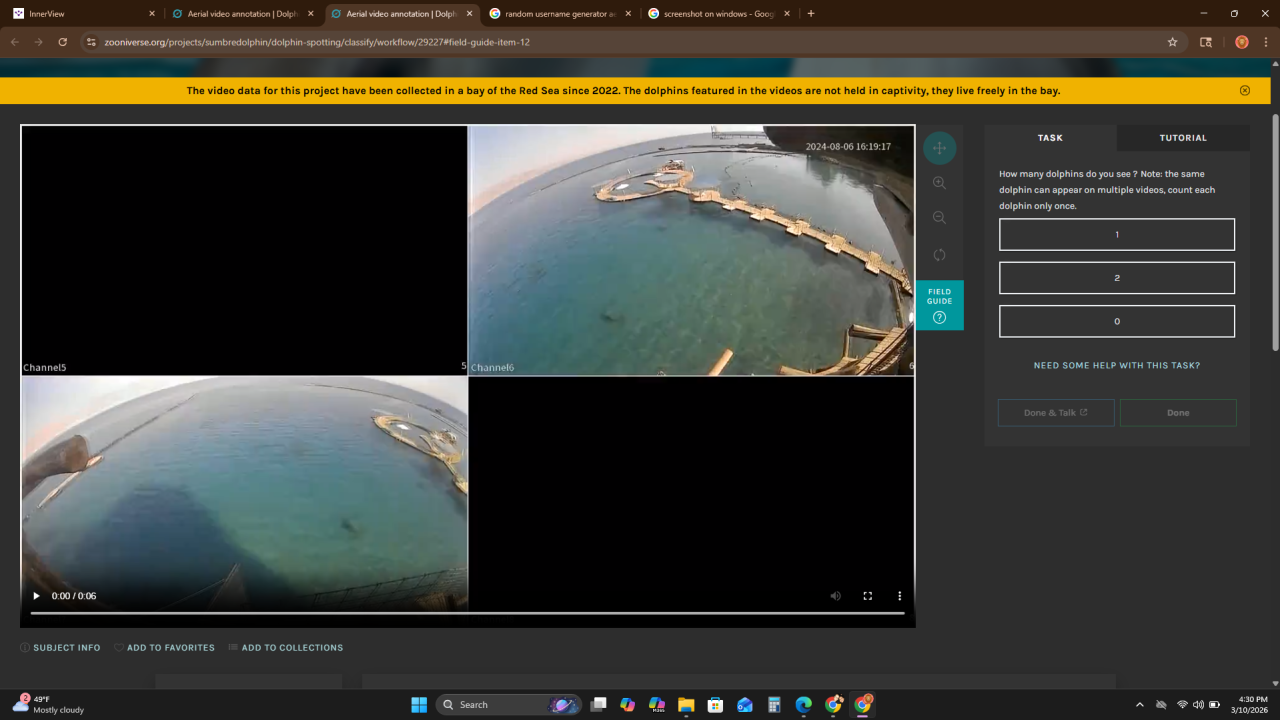Add subject to favorites

[164, 648]
